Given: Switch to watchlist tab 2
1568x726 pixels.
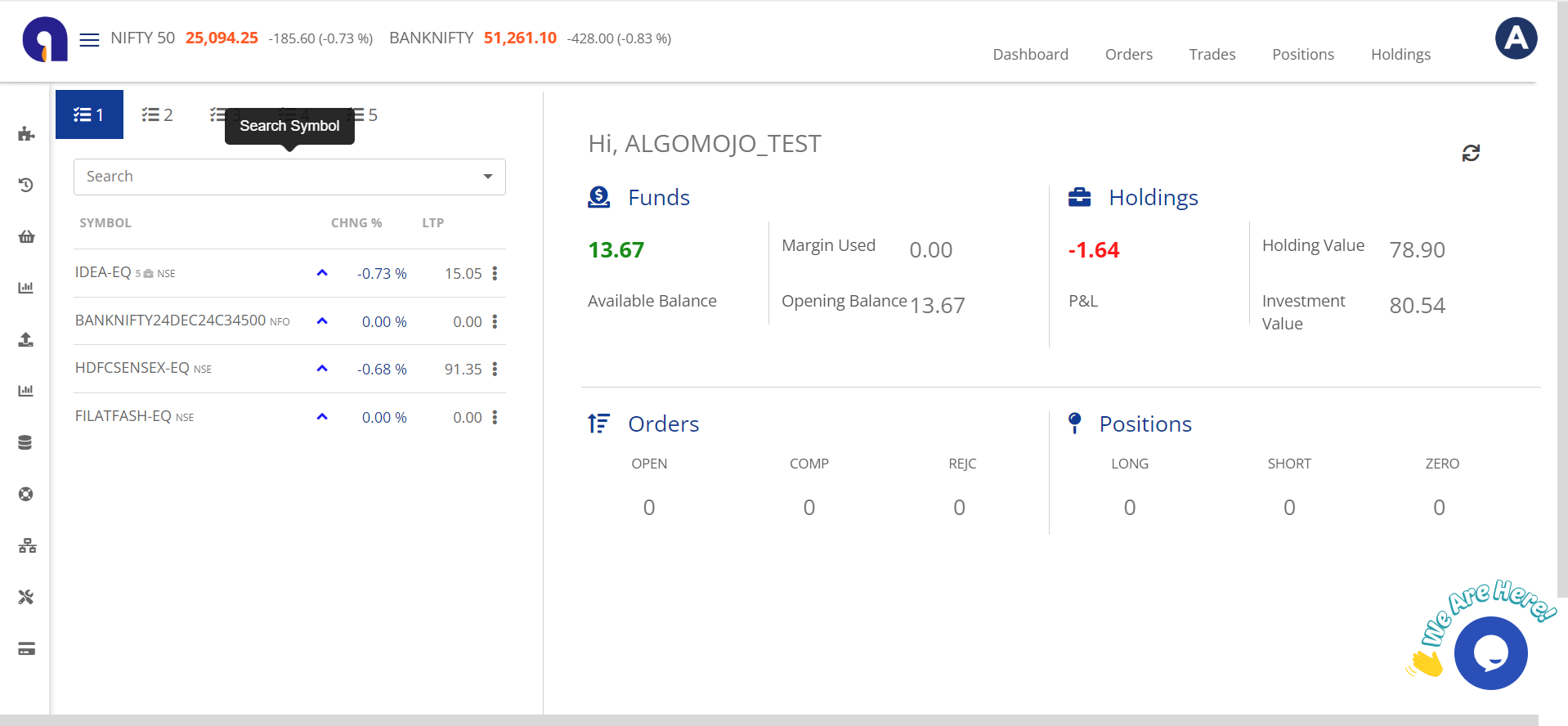Looking at the screenshot, I should [x=157, y=114].
